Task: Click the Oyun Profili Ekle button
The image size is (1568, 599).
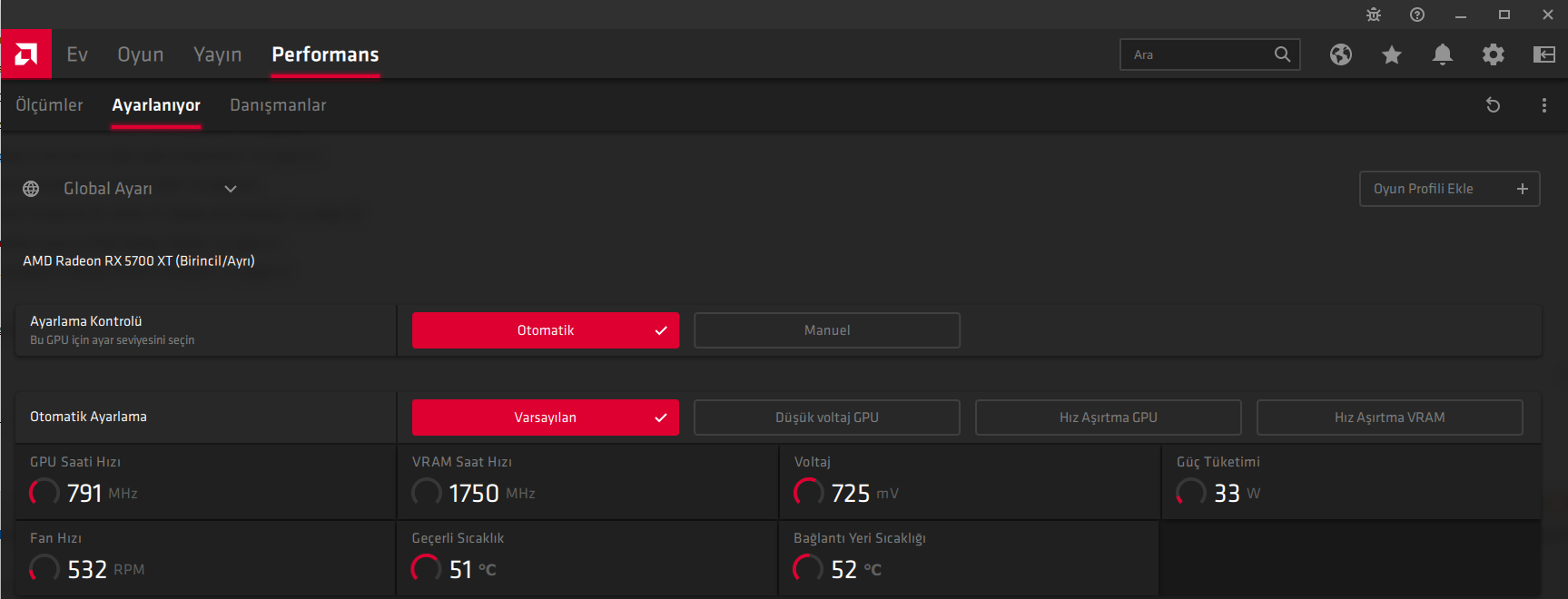Action: click(x=1450, y=189)
